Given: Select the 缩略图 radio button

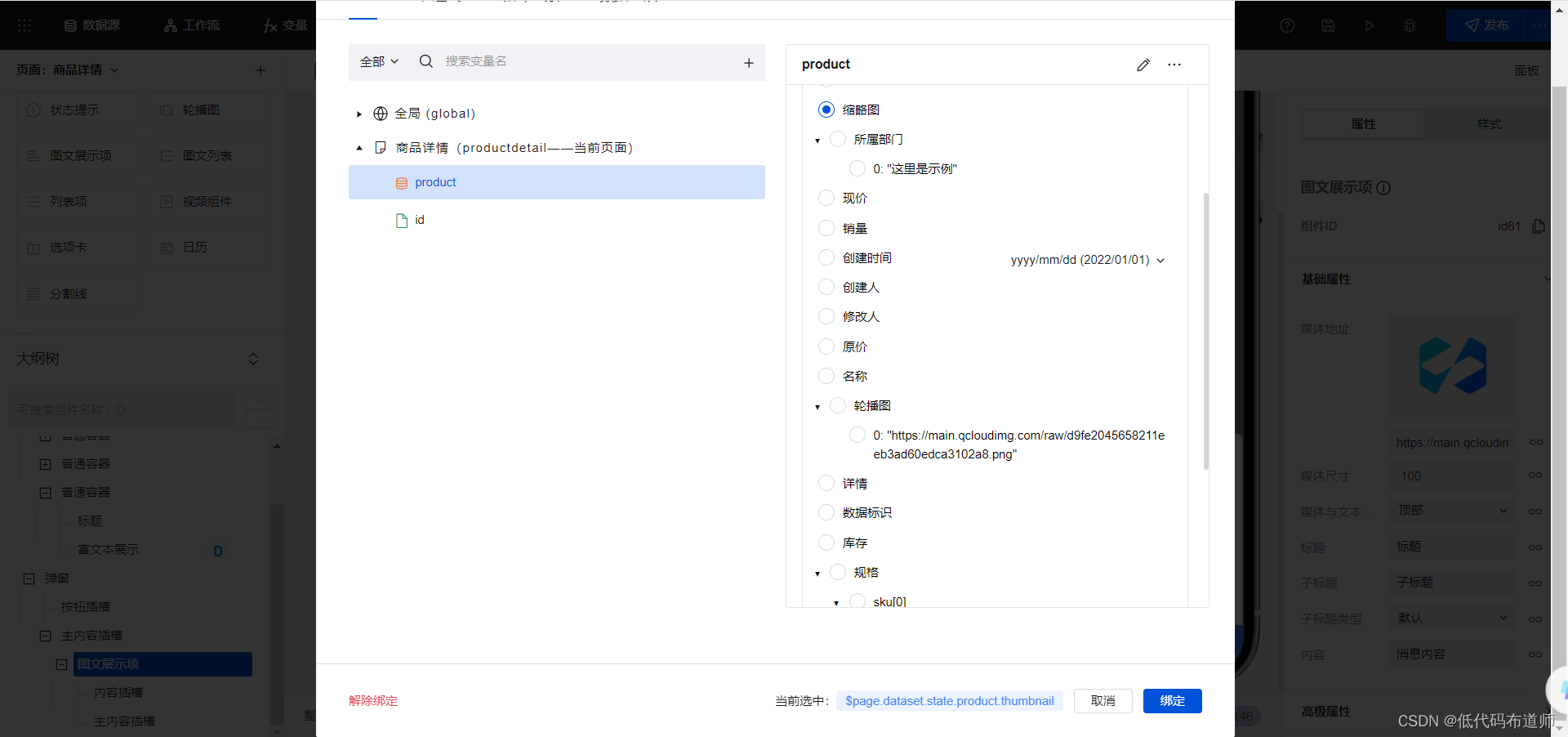Looking at the screenshot, I should pos(826,109).
